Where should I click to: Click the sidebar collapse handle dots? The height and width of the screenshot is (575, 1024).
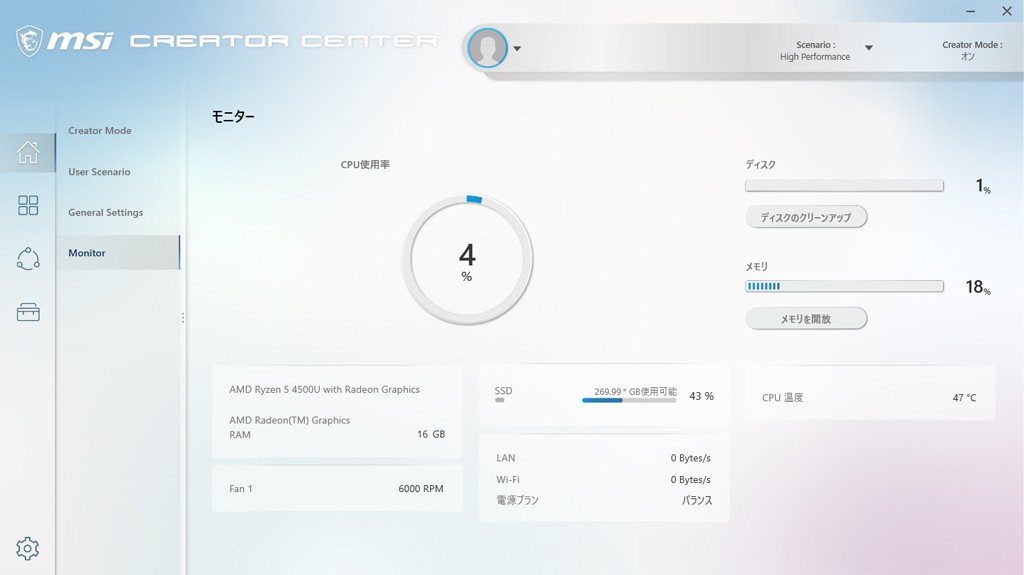[183, 318]
